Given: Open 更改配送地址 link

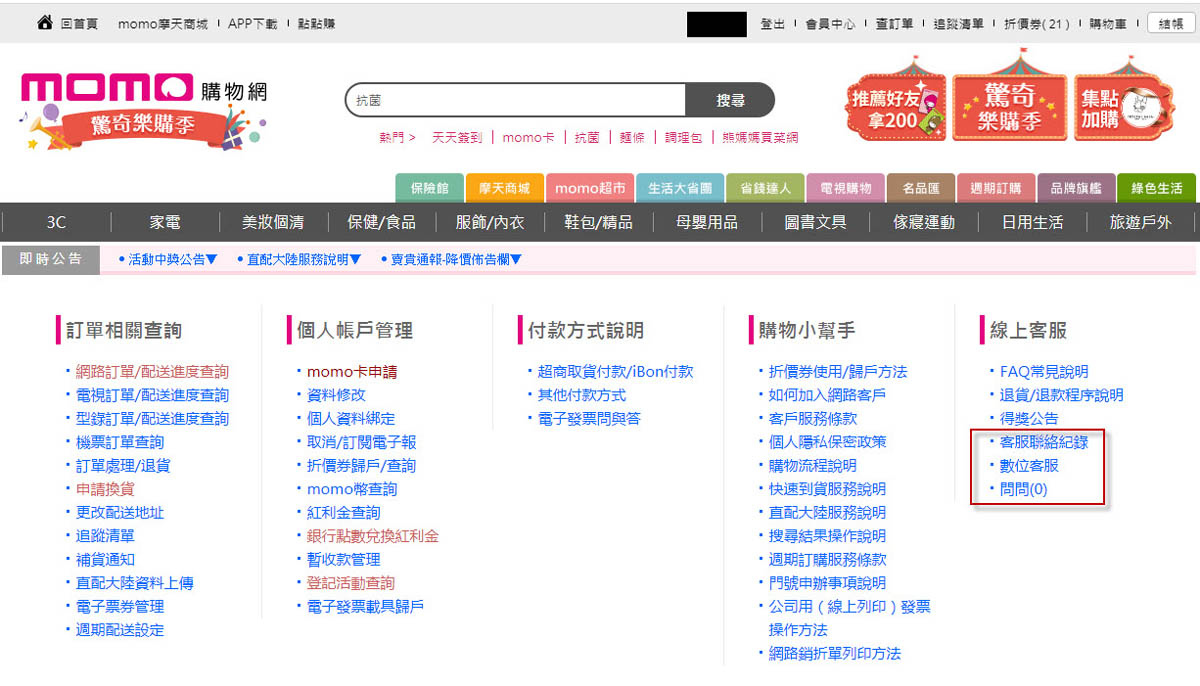Looking at the screenshot, I should (120, 513).
